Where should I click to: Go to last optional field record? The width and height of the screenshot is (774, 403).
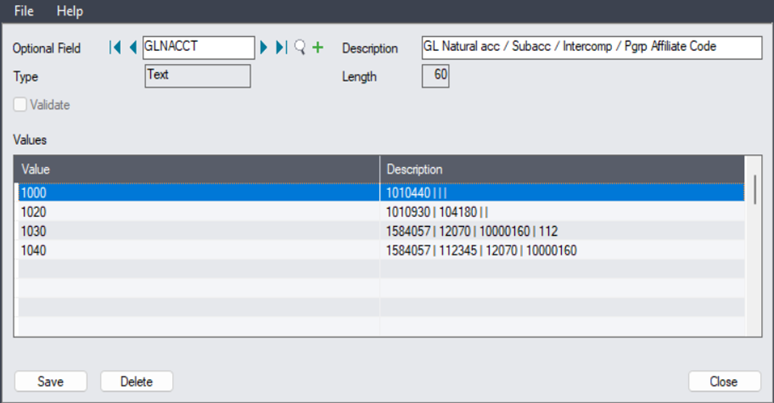(x=281, y=48)
